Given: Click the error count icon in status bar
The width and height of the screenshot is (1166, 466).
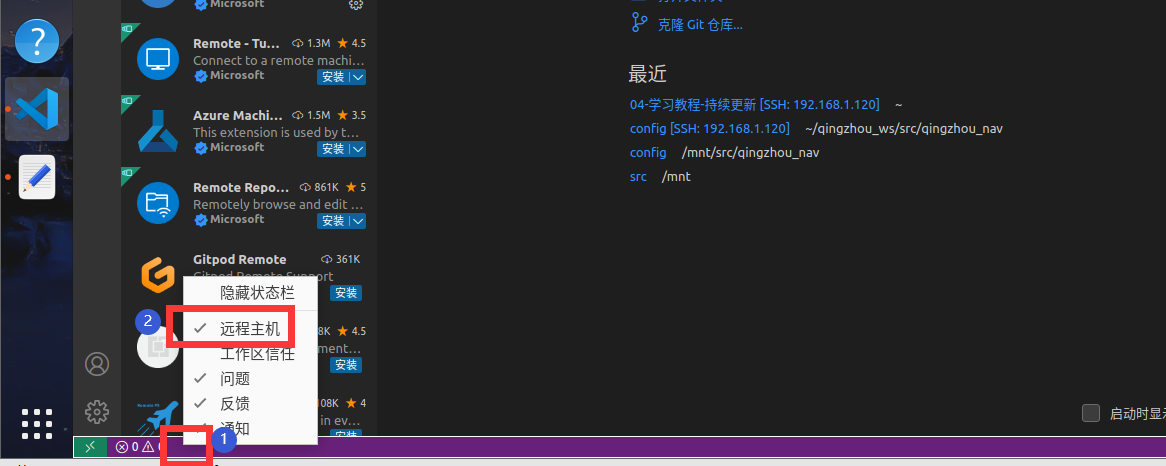Looking at the screenshot, I should coord(122,447).
